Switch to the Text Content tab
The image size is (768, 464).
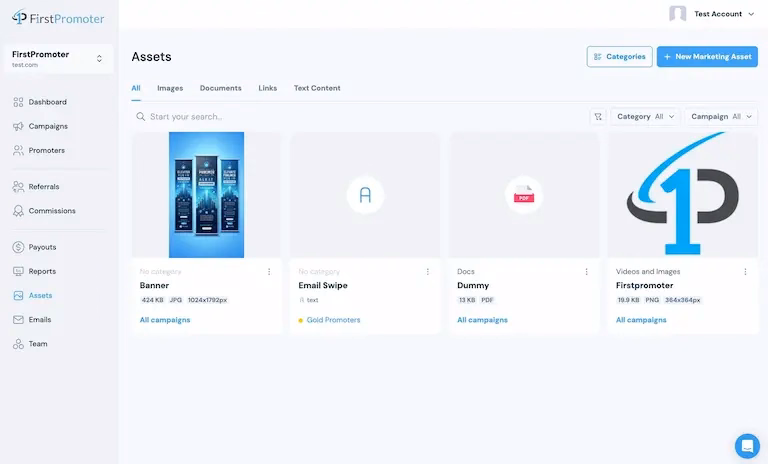coord(317,88)
